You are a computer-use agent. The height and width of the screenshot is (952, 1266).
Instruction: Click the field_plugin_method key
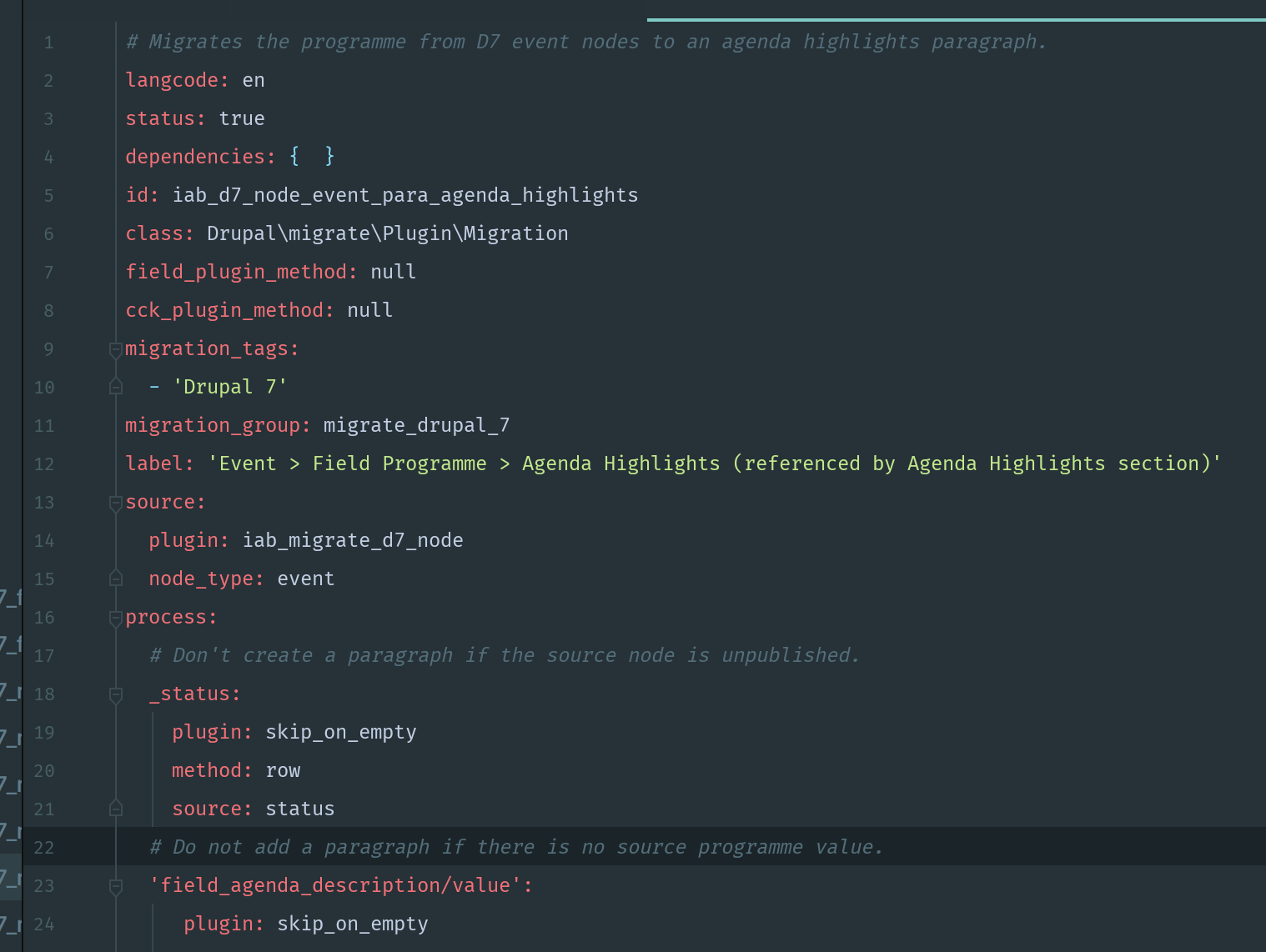242,272
